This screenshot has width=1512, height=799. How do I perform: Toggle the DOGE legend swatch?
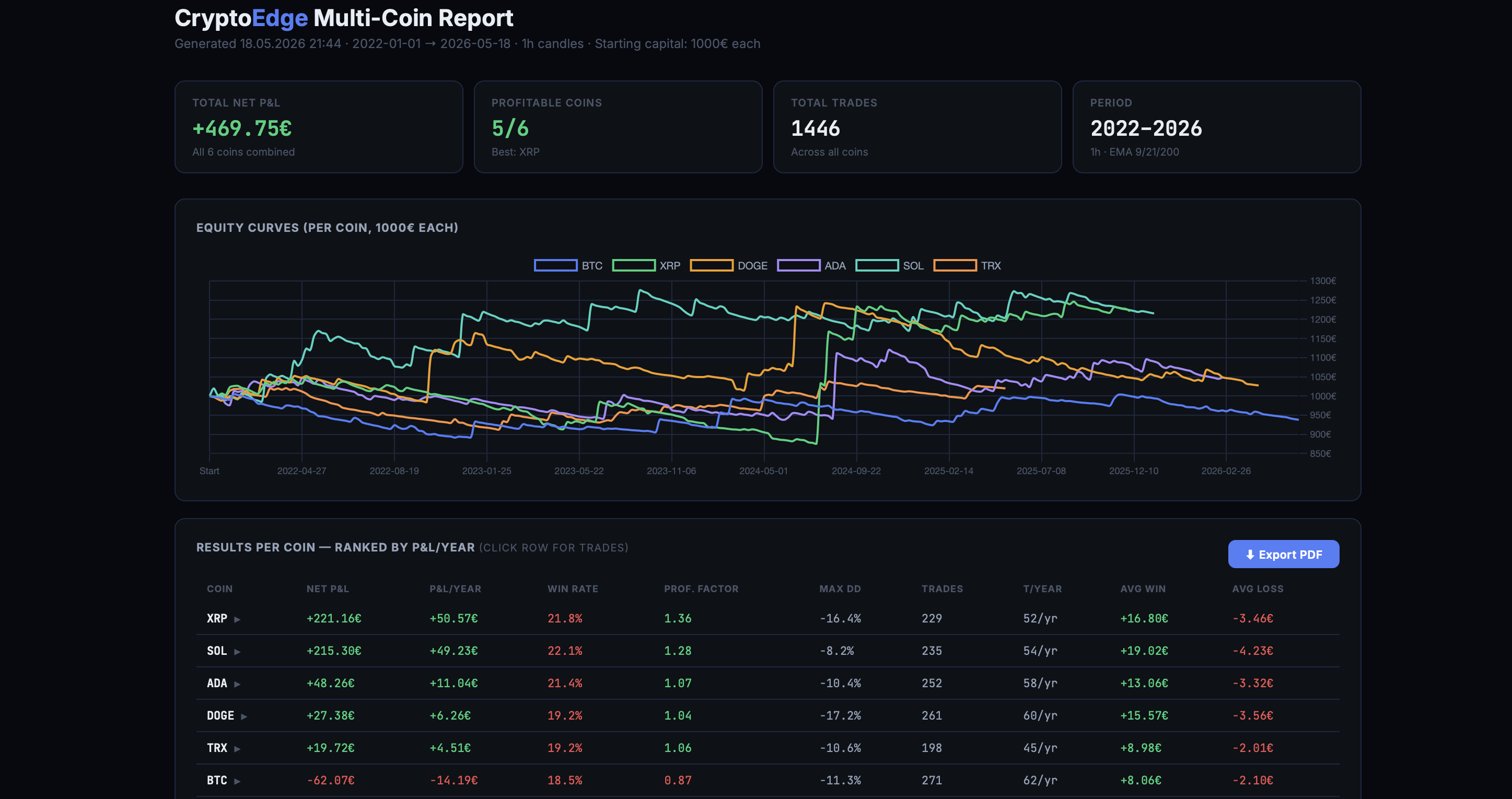(x=712, y=265)
